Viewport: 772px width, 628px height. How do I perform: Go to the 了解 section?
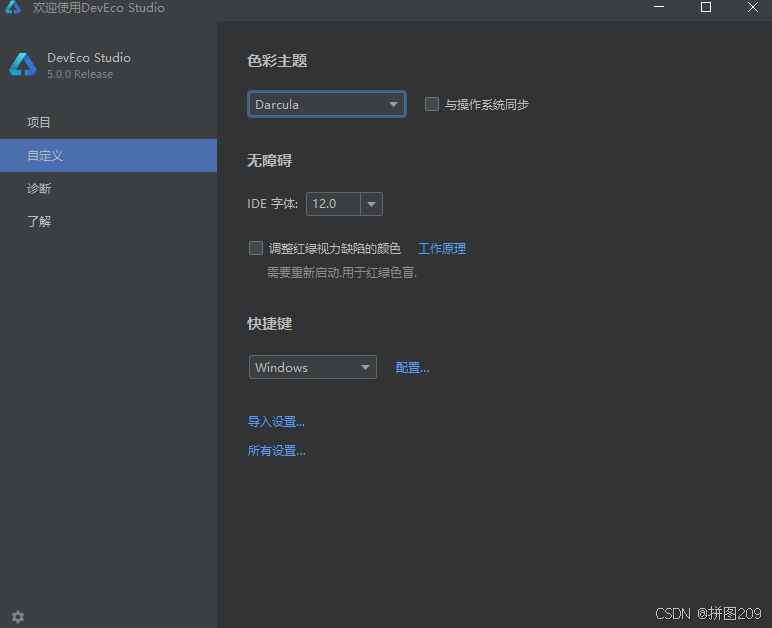(x=108, y=221)
